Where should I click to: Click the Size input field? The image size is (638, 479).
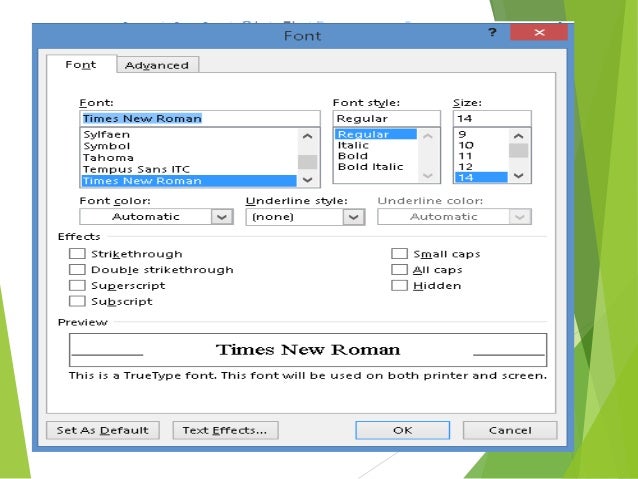(492, 118)
